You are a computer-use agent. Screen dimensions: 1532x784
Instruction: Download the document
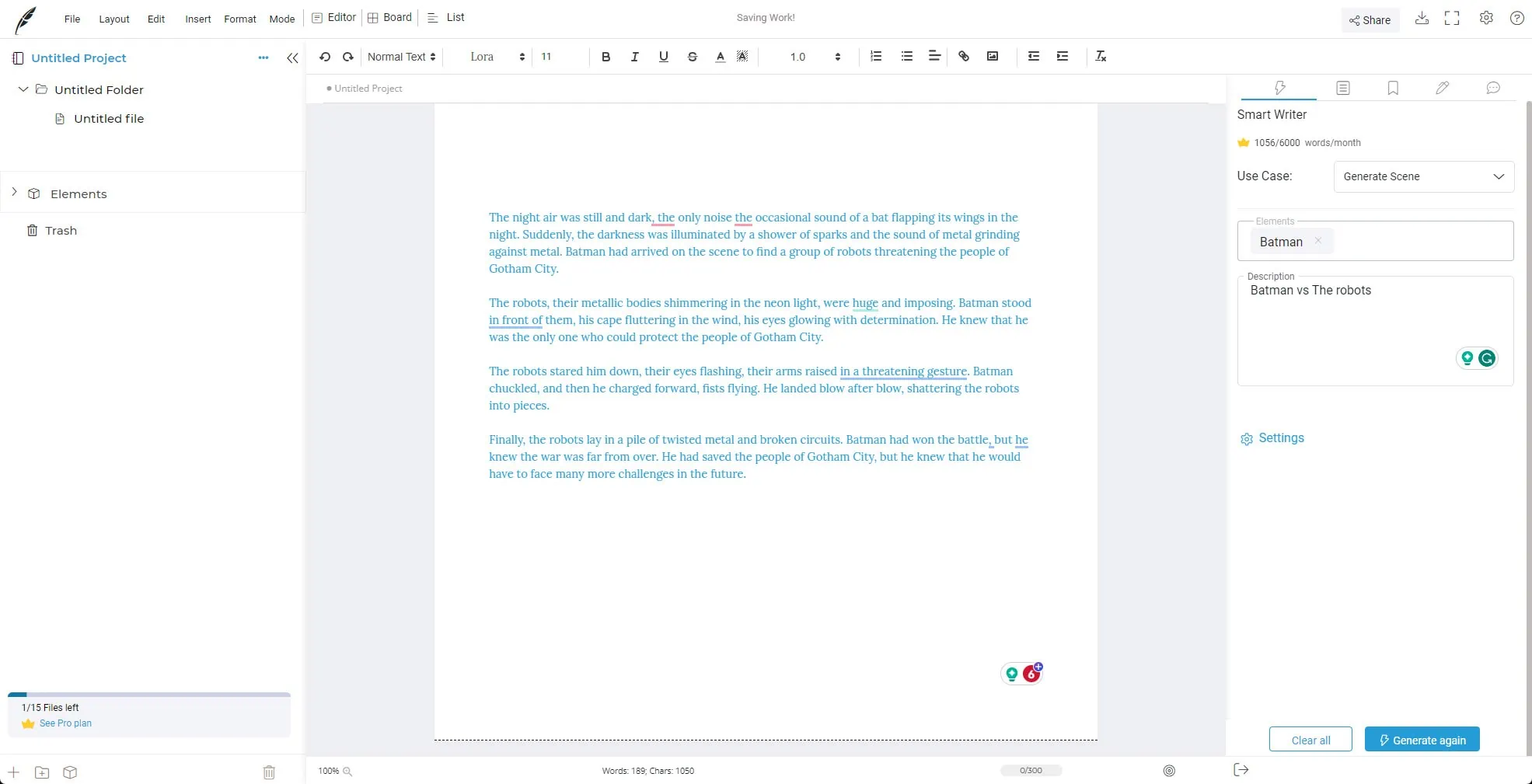[1422, 18]
